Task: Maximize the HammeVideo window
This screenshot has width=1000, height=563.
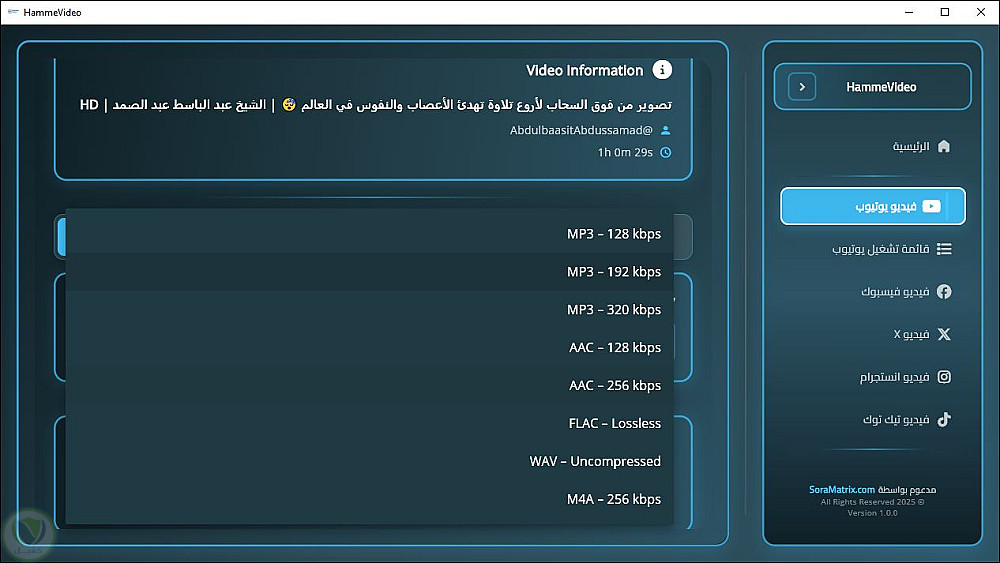Action: click(945, 12)
